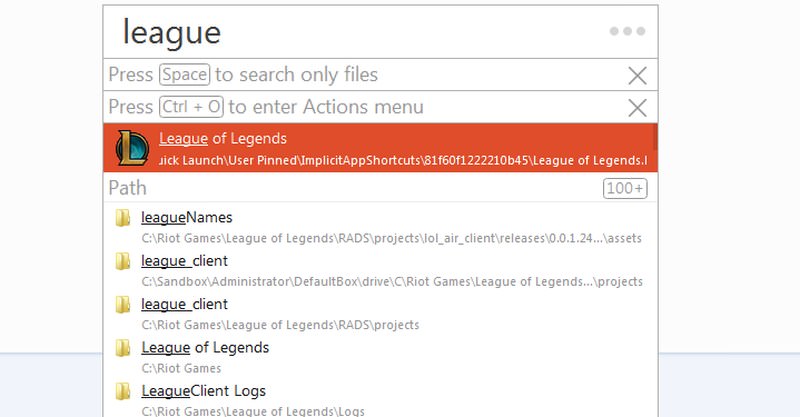
Task: Click the leagueNames folder icon
Action: (x=123, y=218)
